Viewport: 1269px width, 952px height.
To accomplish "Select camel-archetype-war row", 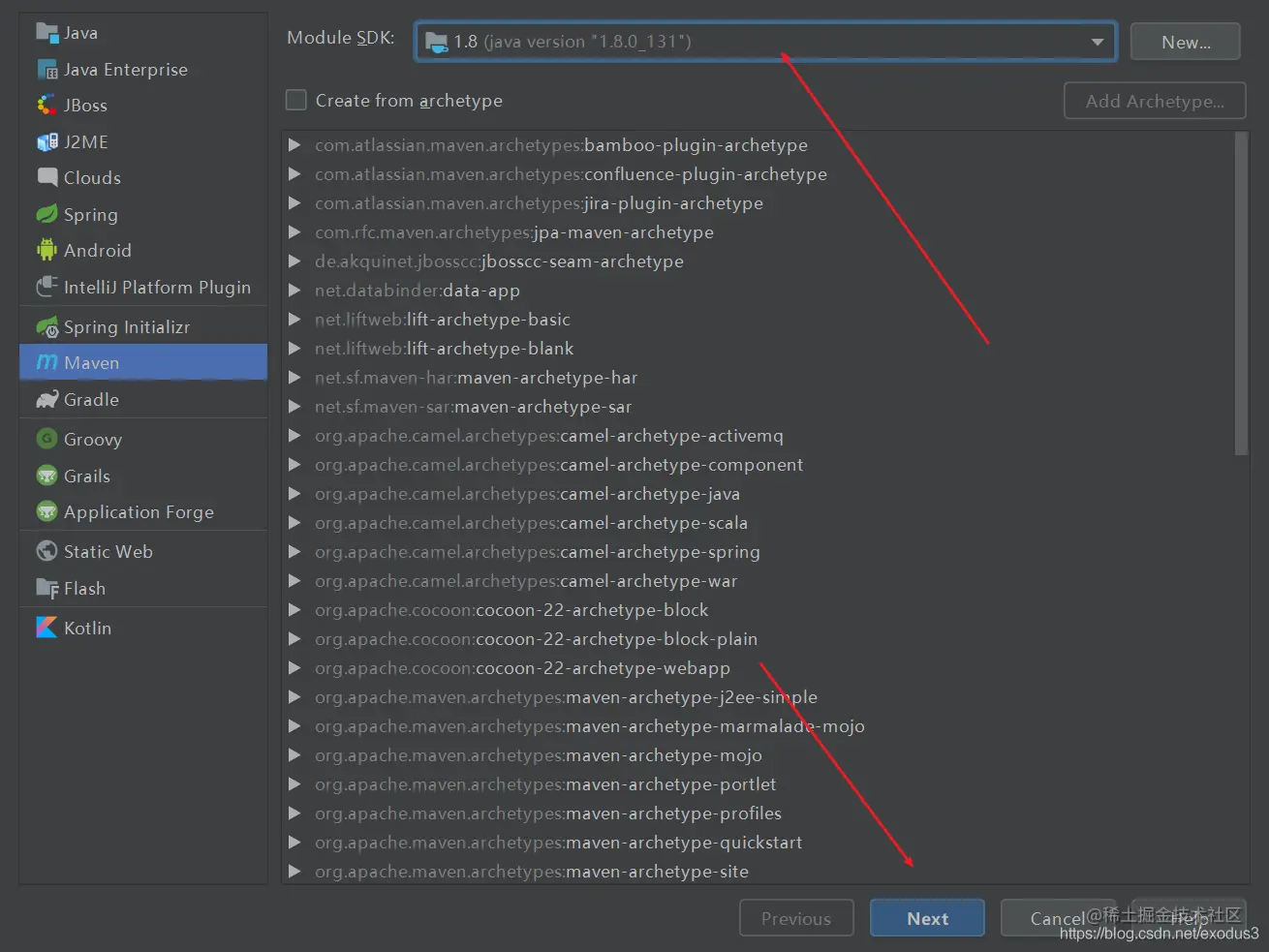I will (x=758, y=581).
